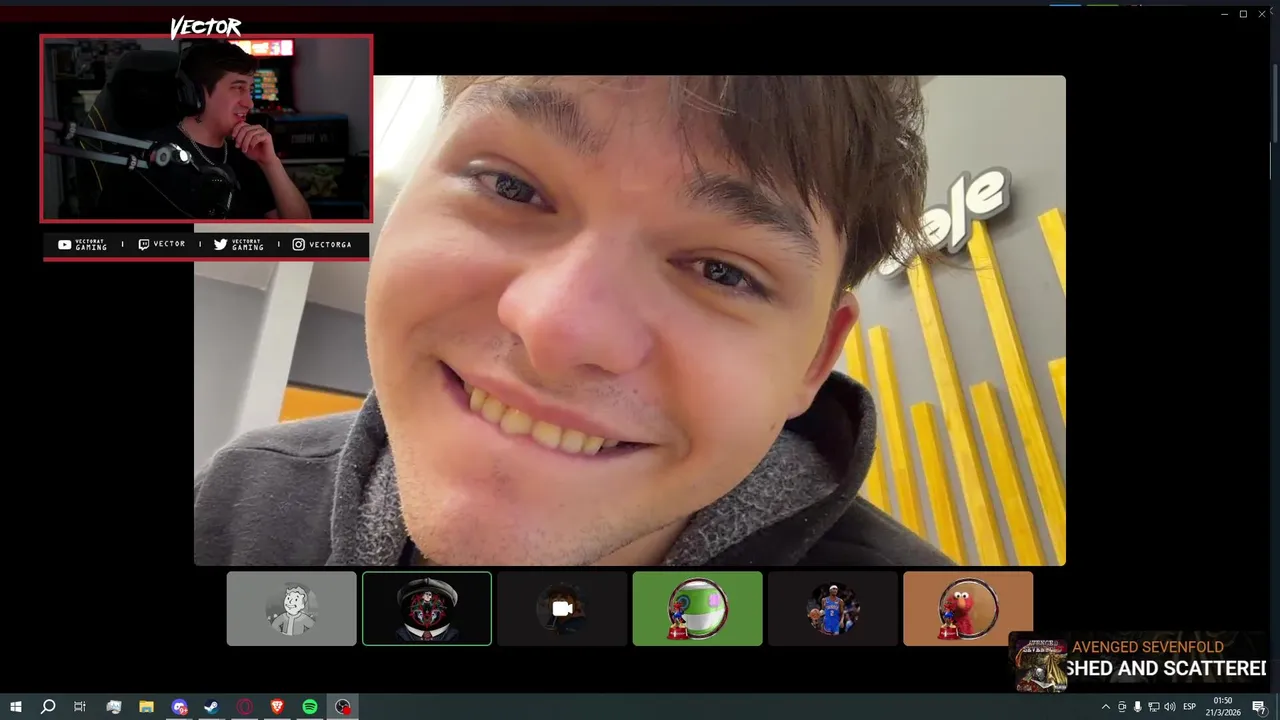
Task: Click the taskbar icon left of File Explorer
Action: [x=114, y=707]
